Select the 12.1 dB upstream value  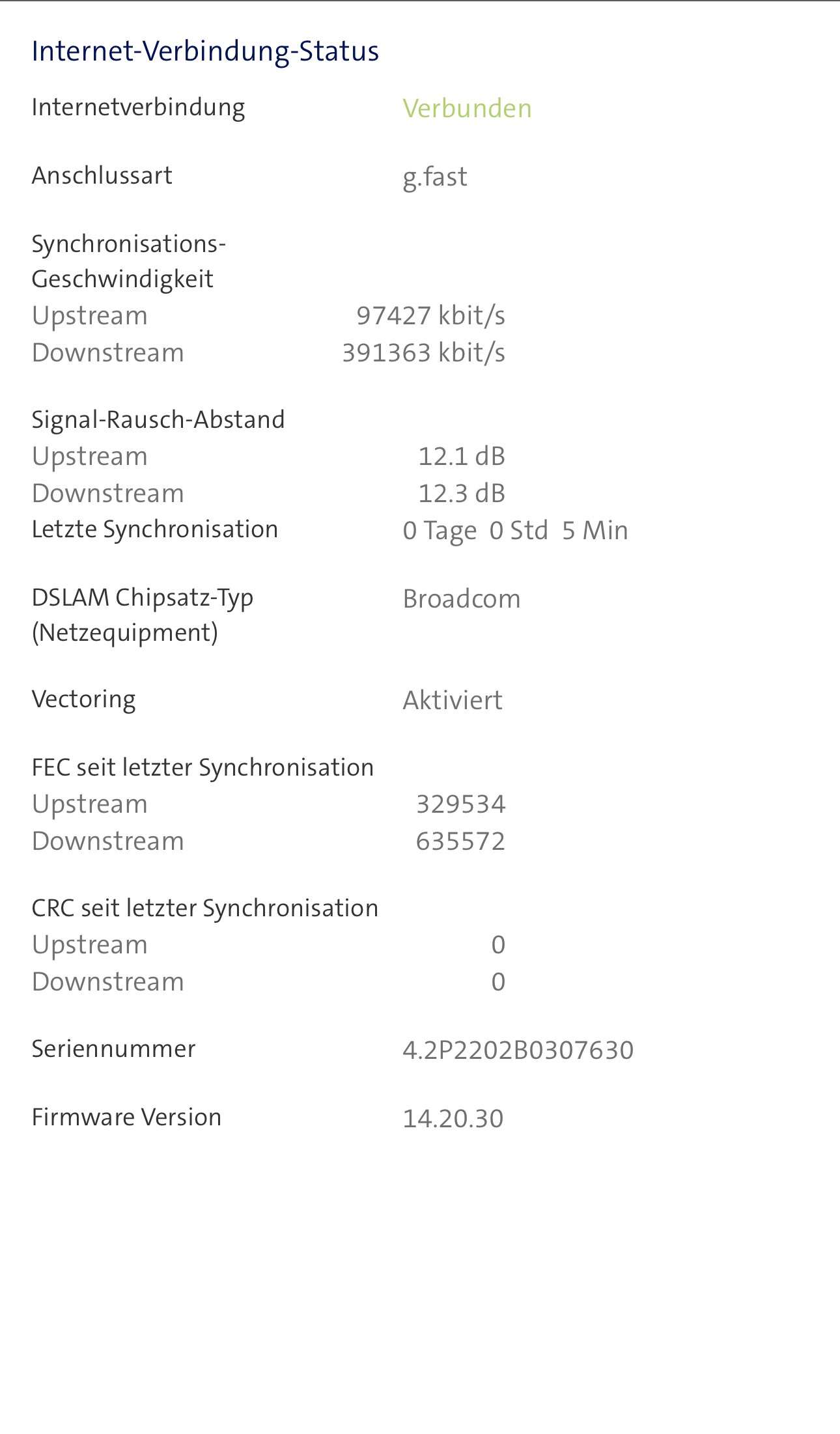tap(461, 457)
